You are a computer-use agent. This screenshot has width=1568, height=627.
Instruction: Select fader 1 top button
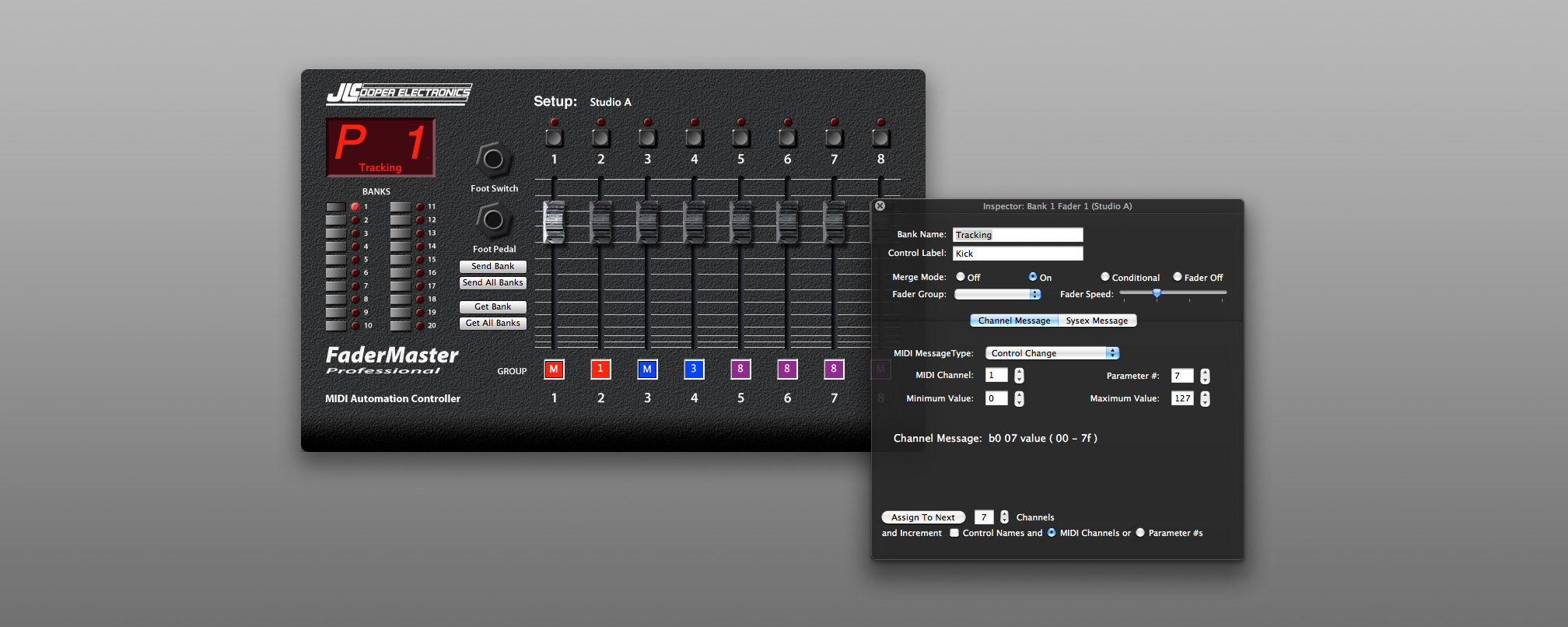[554, 138]
